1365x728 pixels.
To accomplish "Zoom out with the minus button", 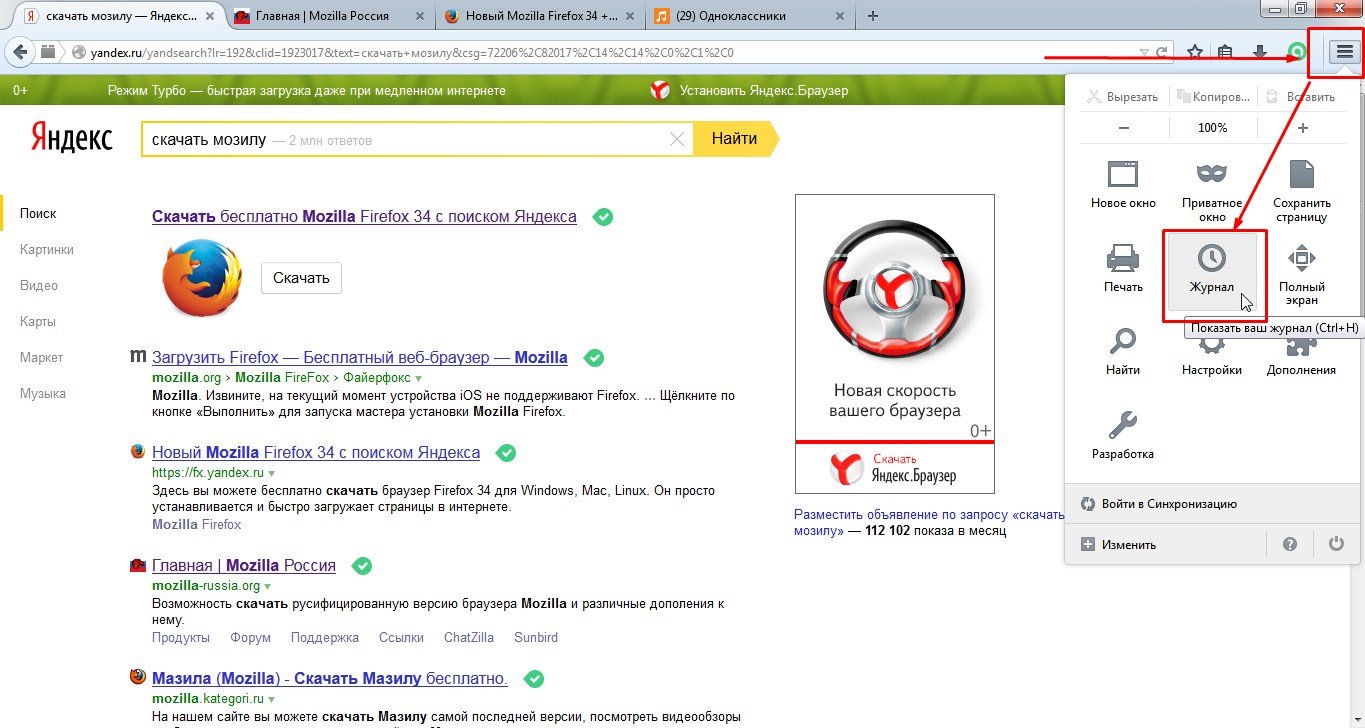I will 1123,128.
